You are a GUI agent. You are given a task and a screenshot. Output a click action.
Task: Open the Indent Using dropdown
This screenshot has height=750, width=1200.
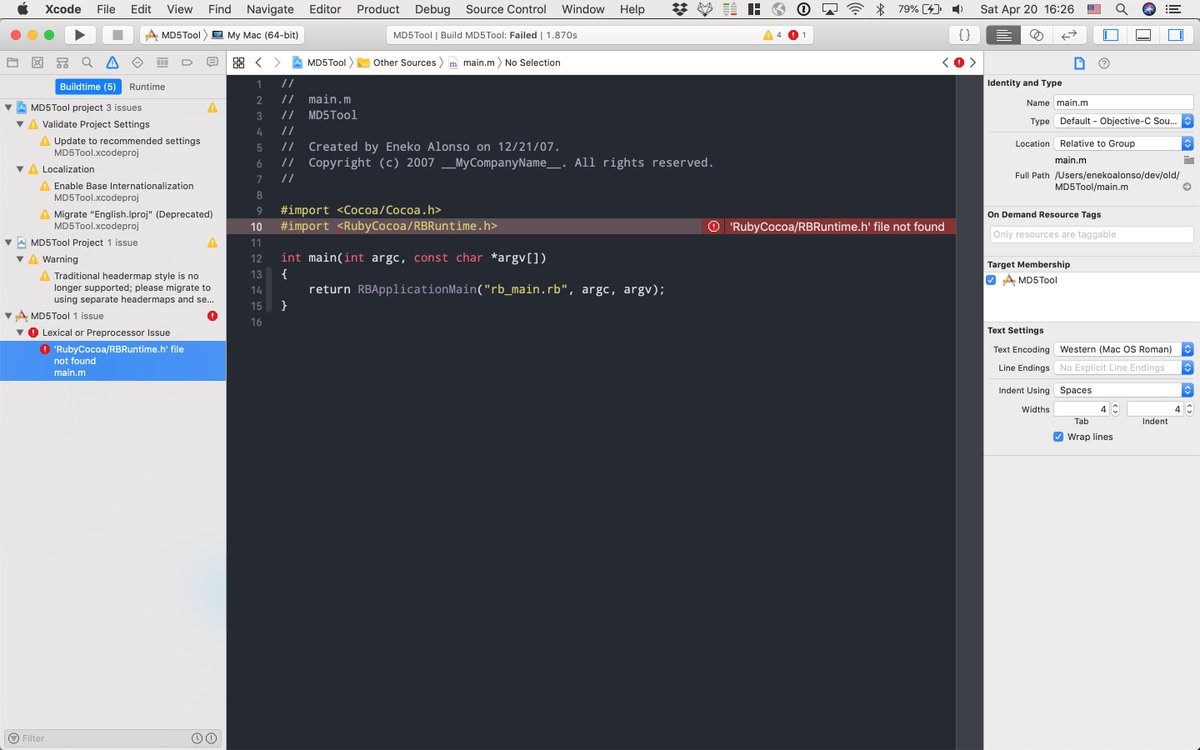(1124, 390)
